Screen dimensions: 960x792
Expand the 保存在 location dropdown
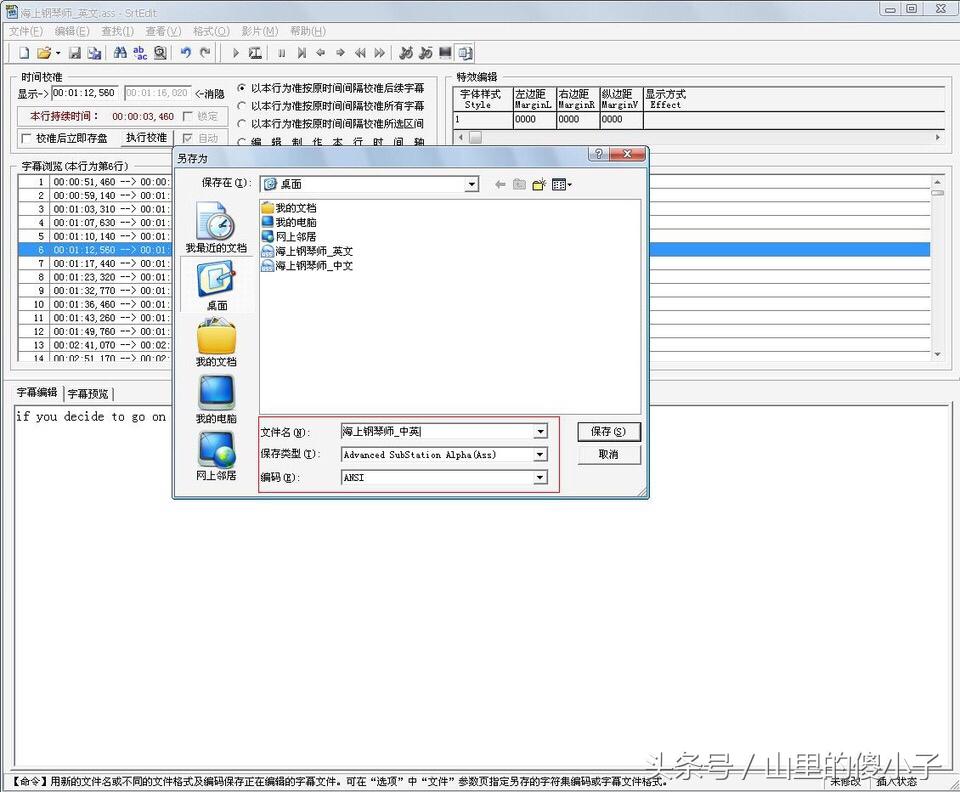pyautogui.click(x=471, y=185)
